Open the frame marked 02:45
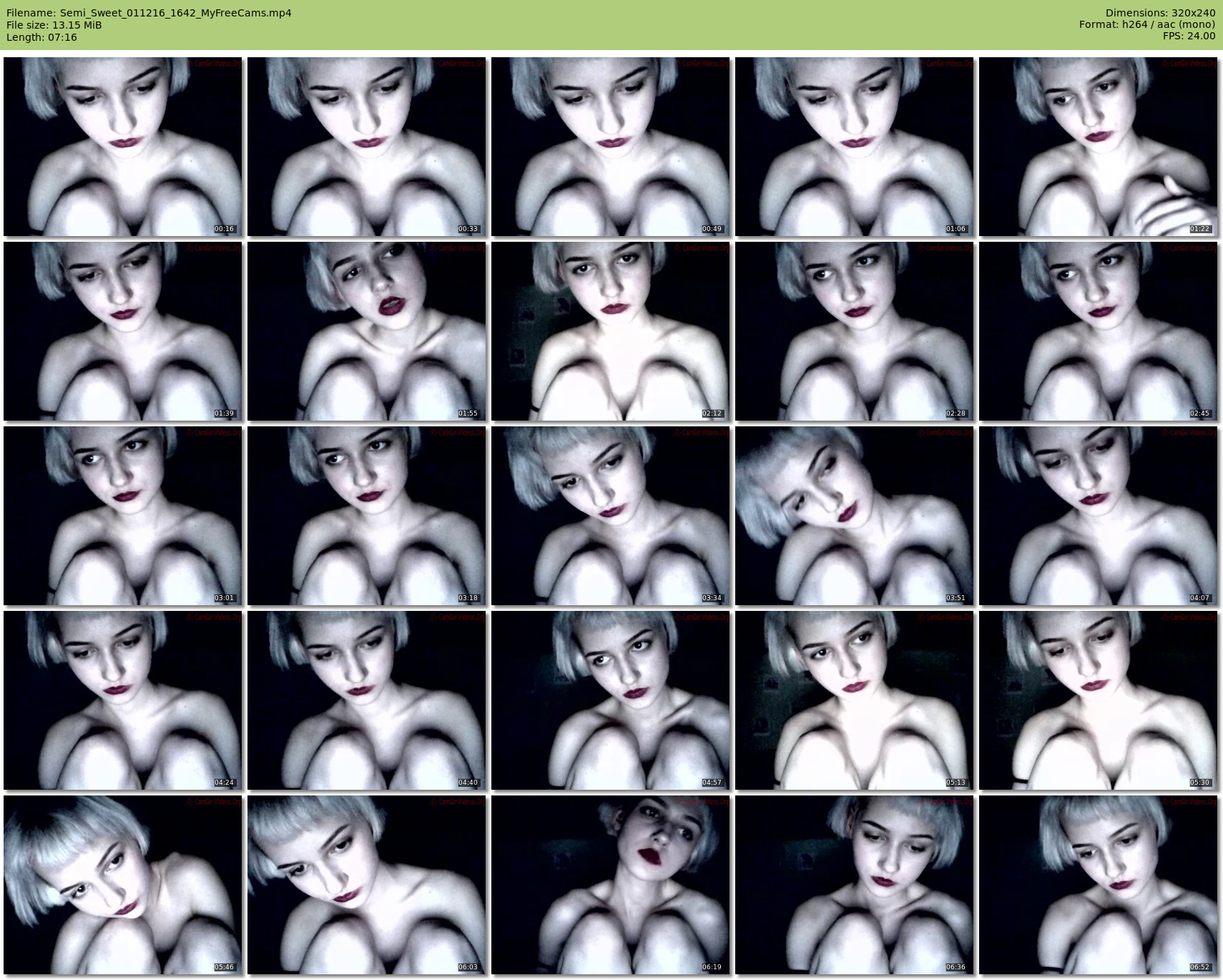 tap(1098, 331)
